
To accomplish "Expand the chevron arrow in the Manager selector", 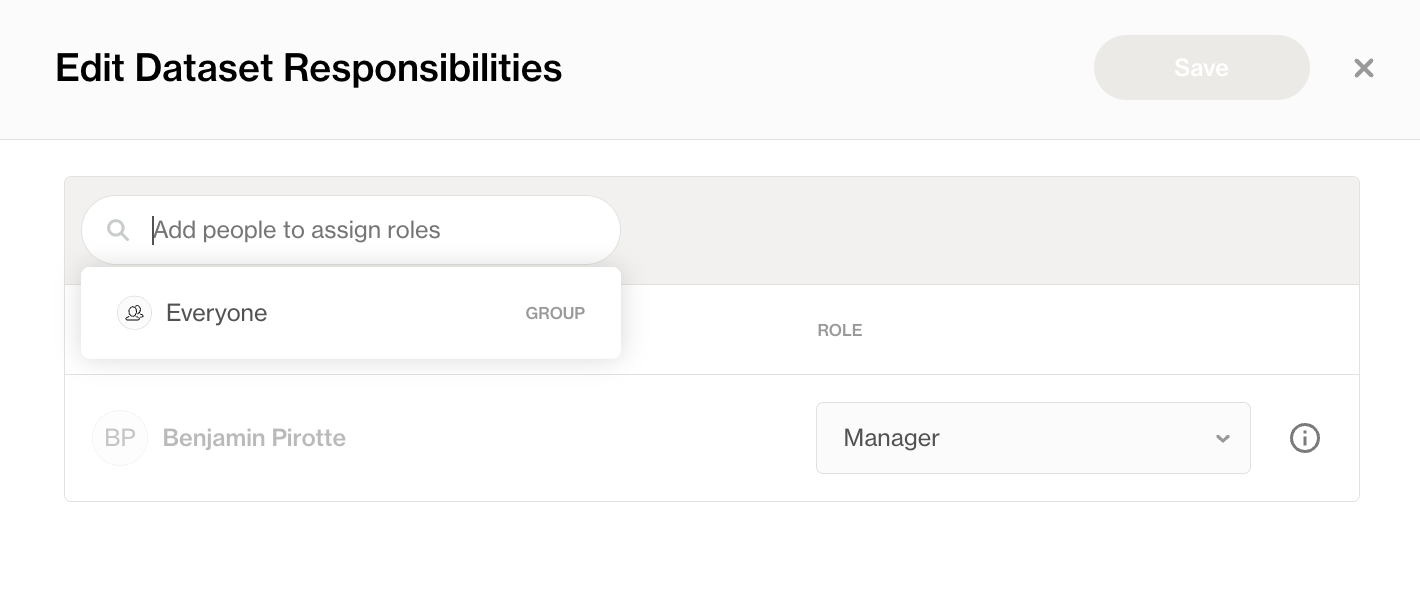I will pos(1222,439).
